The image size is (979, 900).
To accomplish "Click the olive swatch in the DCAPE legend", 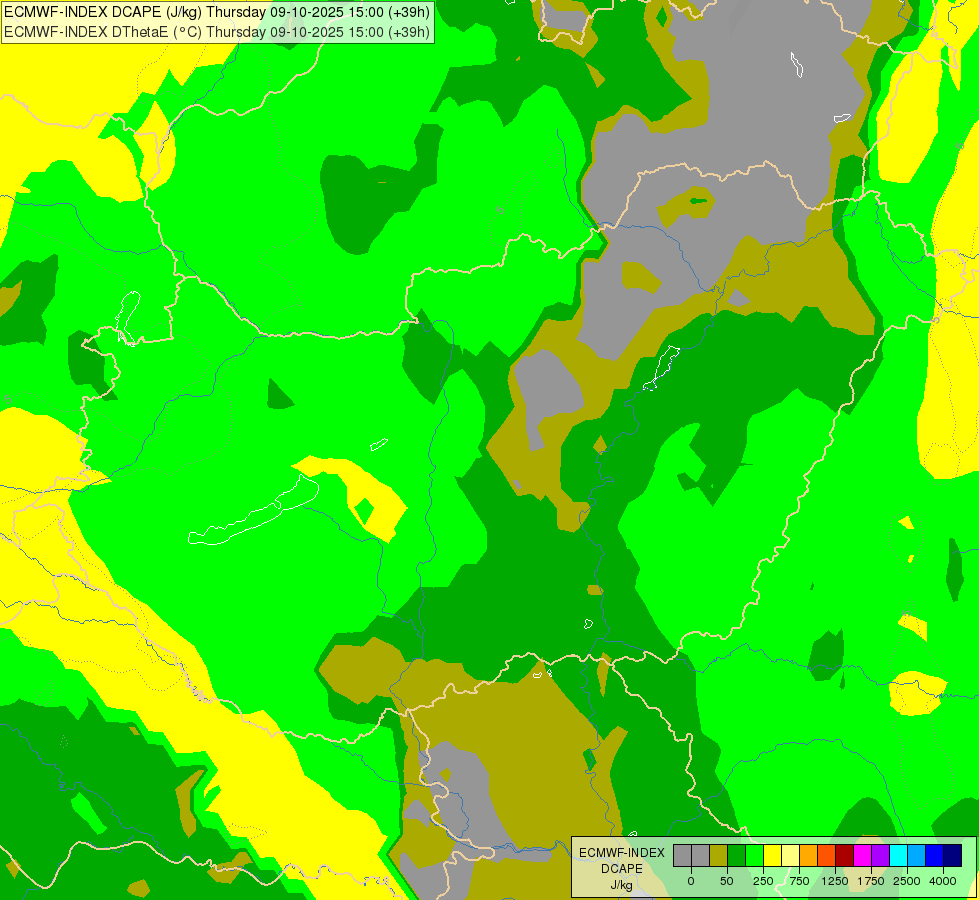I will point(719,856).
